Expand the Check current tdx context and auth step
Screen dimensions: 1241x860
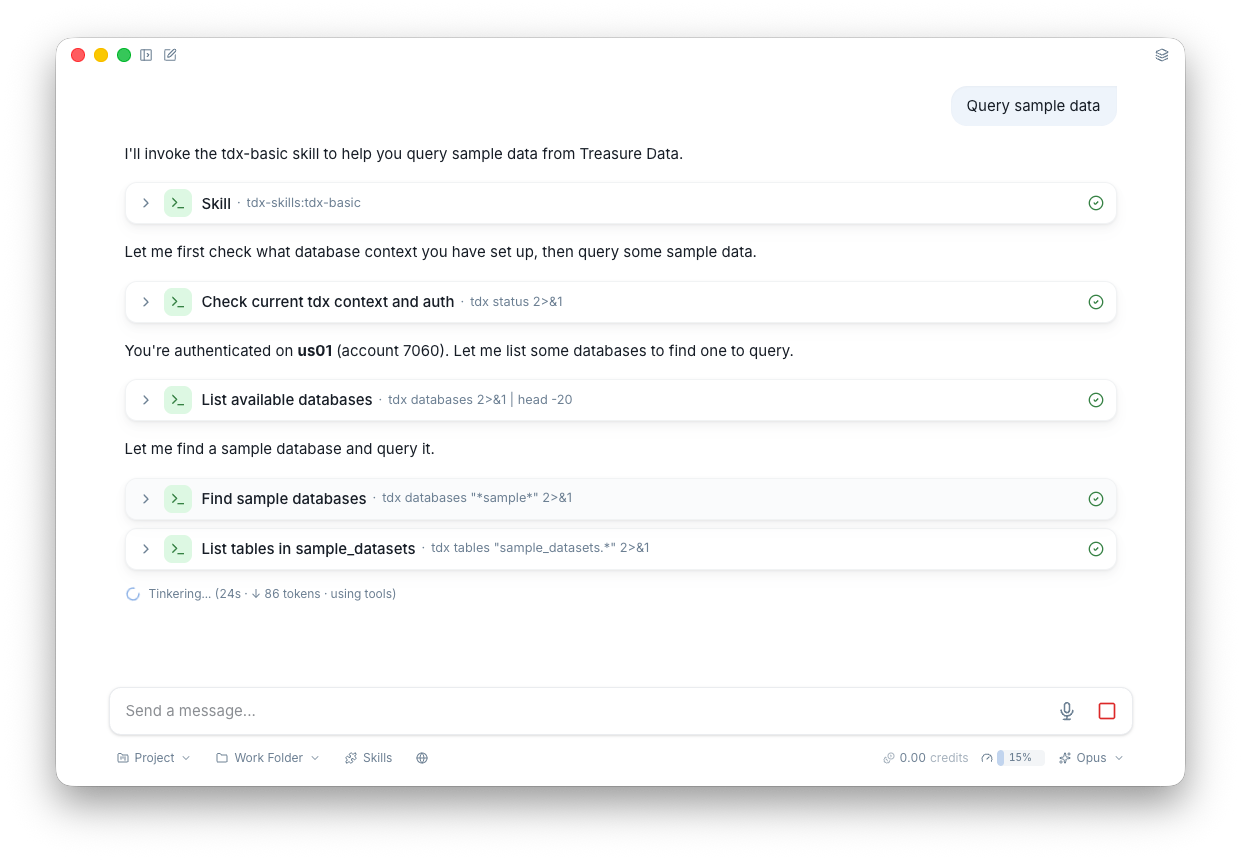146,301
